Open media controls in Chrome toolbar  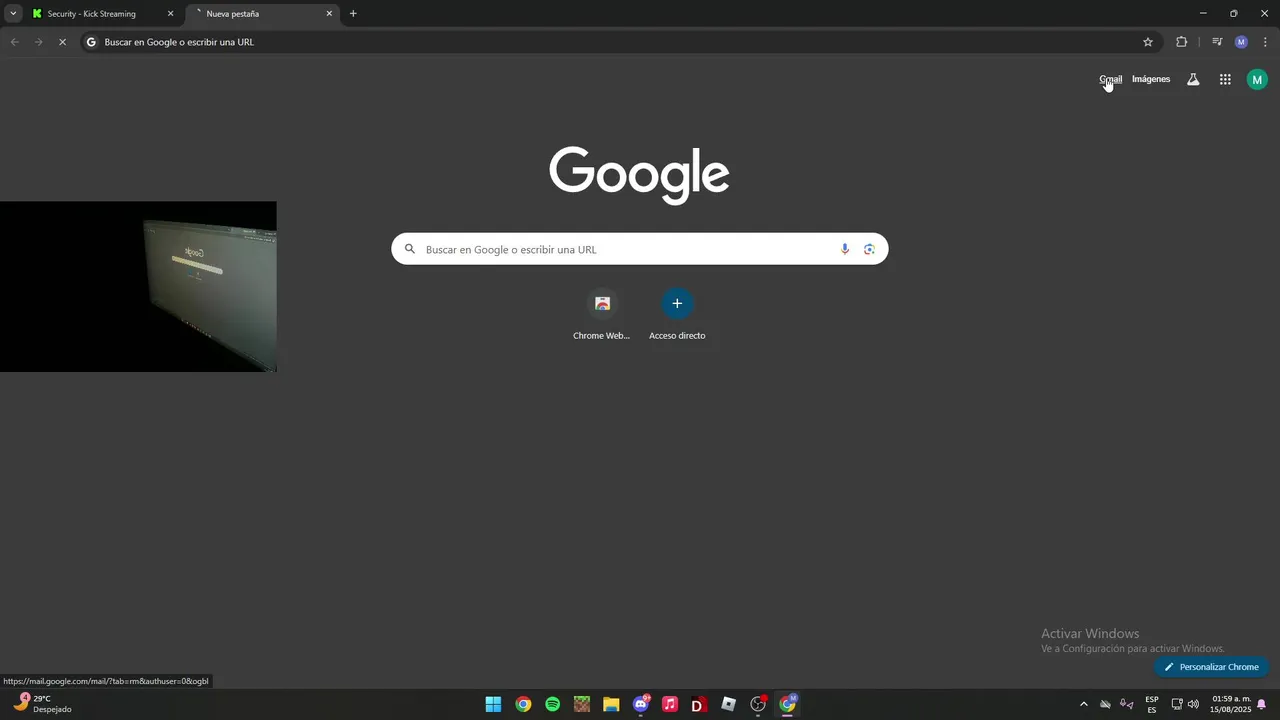(x=1217, y=42)
